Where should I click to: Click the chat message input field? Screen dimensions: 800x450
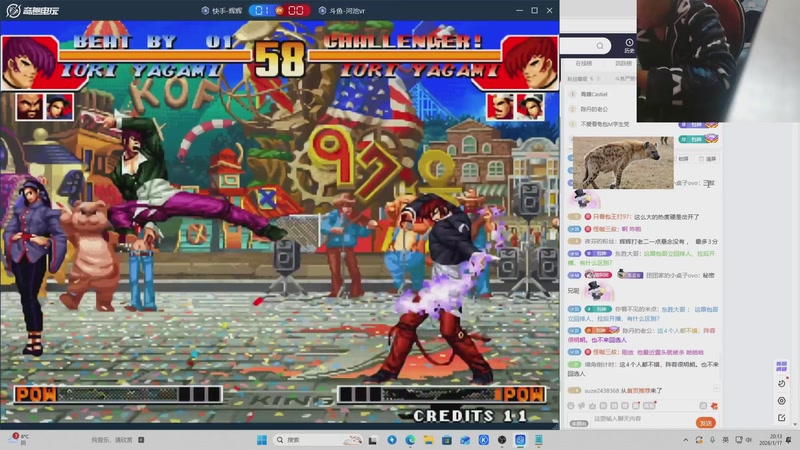click(x=642, y=419)
